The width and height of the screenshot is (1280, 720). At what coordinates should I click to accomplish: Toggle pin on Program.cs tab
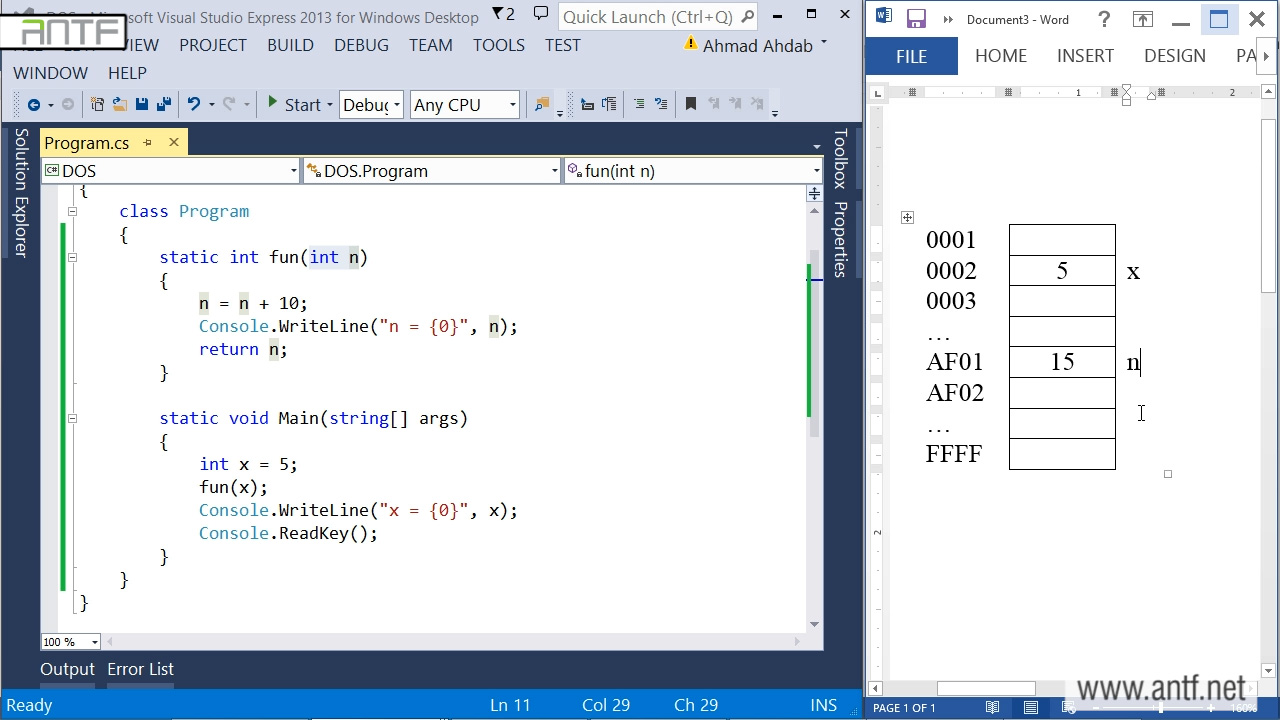pyautogui.click(x=148, y=143)
